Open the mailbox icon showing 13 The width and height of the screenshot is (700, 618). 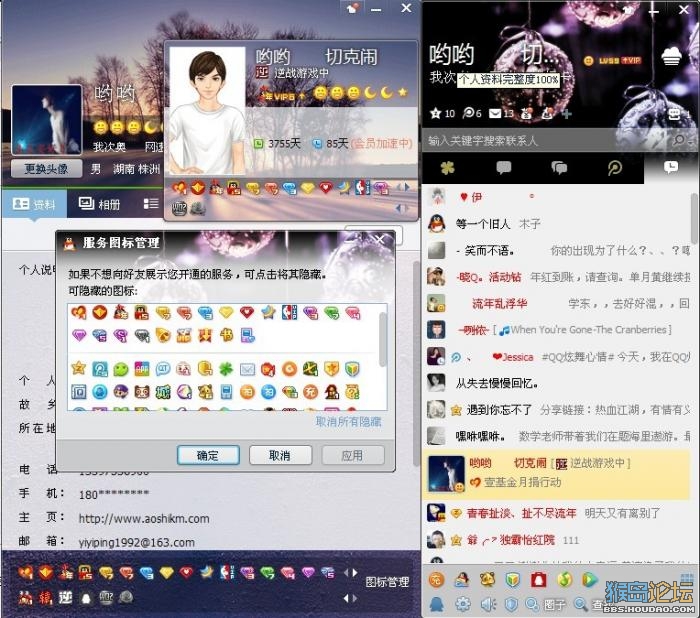click(501, 113)
